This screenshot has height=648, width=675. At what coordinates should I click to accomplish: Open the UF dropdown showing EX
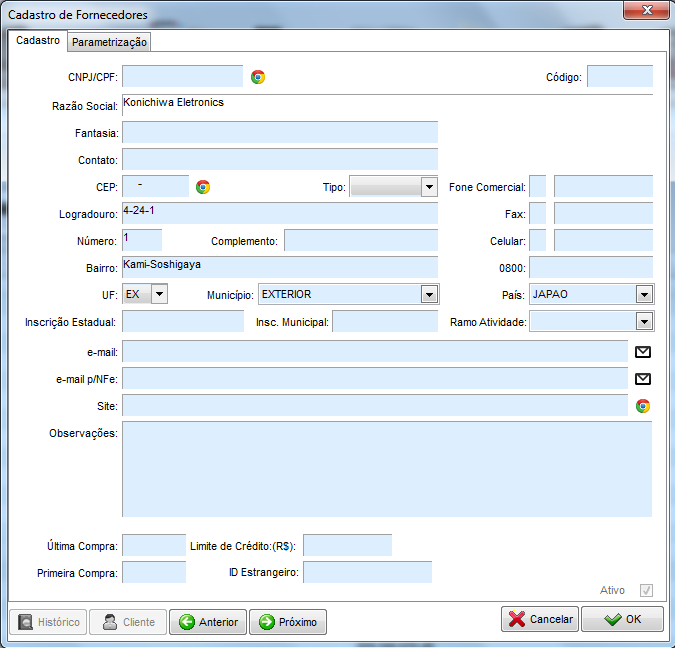pyautogui.click(x=158, y=294)
